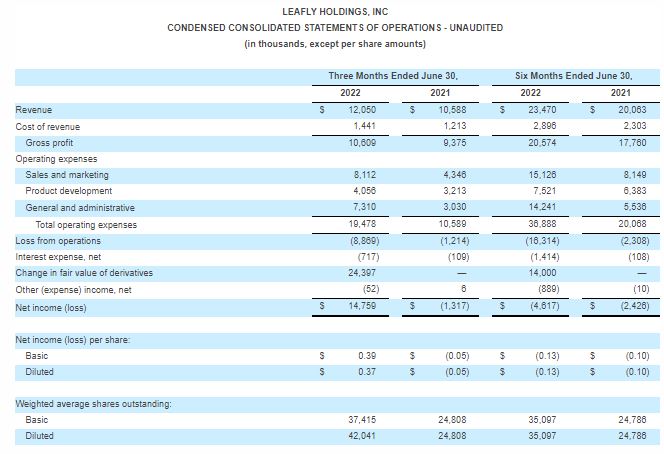The height and width of the screenshot is (454, 664).
Task: Select the Total operating expenses value 19,478
Action: [363, 224]
